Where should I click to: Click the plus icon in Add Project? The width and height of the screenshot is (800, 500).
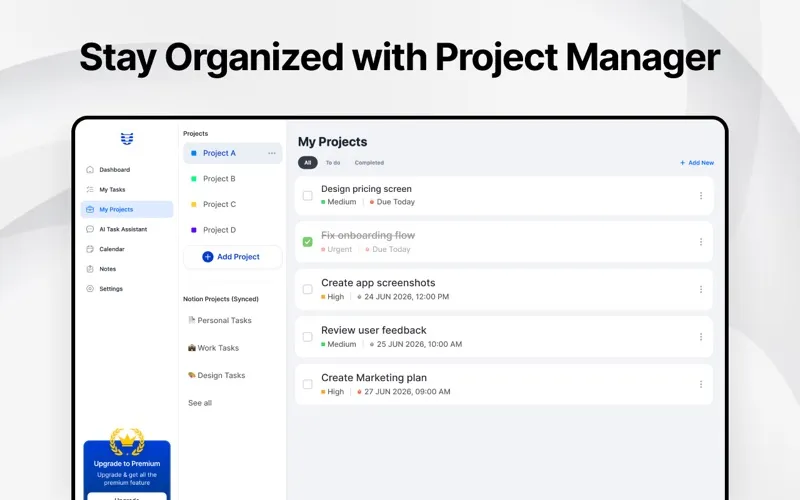pyautogui.click(x=208, y=257)
